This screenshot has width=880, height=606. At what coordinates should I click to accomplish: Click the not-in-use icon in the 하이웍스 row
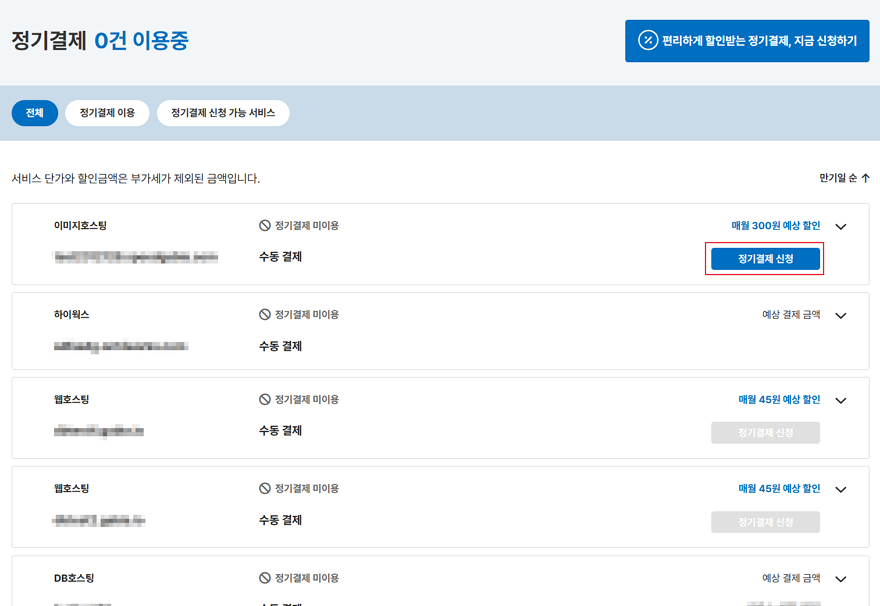265,315
